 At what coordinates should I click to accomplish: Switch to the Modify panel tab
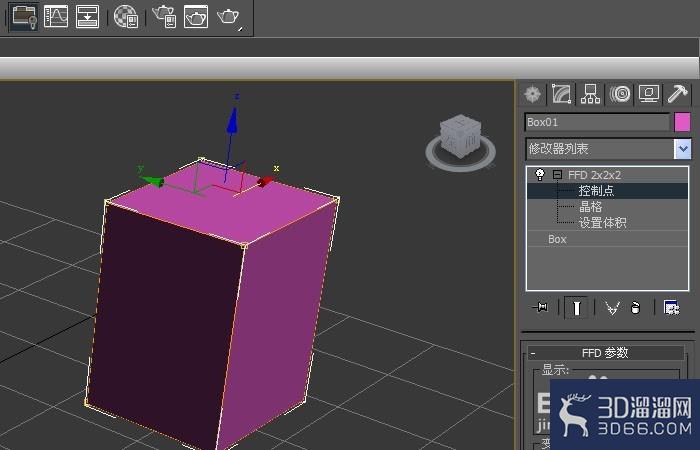[x=562, y=94]
